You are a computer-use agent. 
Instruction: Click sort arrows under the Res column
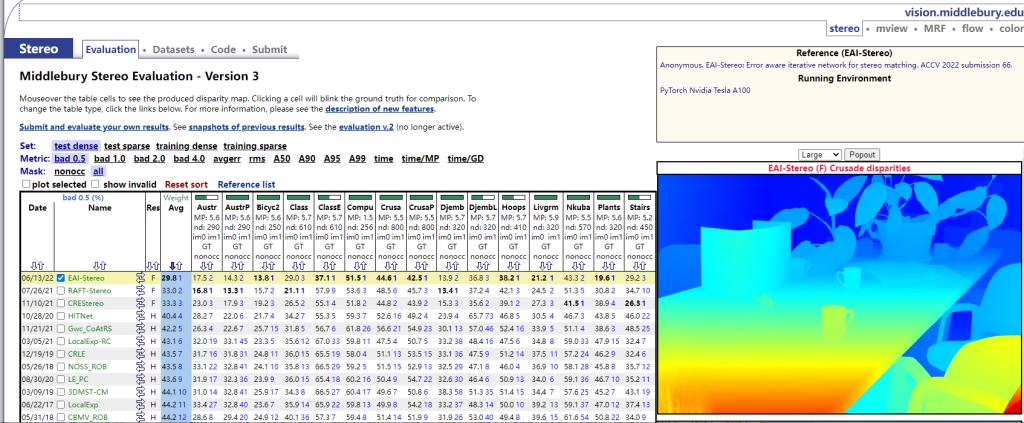(151, 265)
